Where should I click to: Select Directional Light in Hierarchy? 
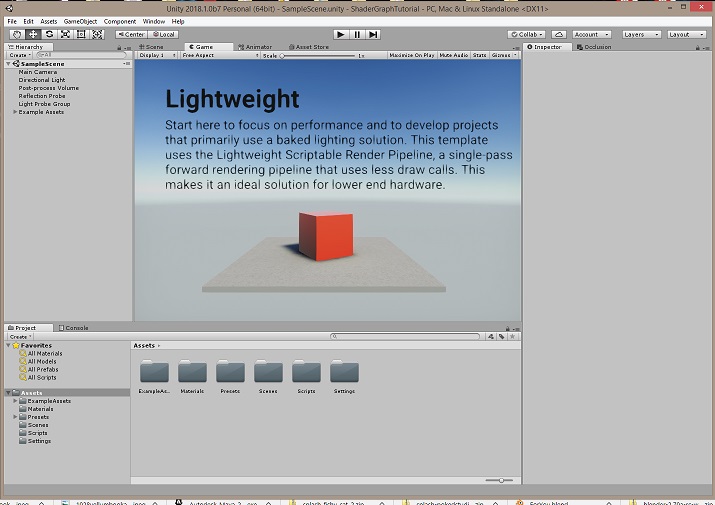click(42, 80)
